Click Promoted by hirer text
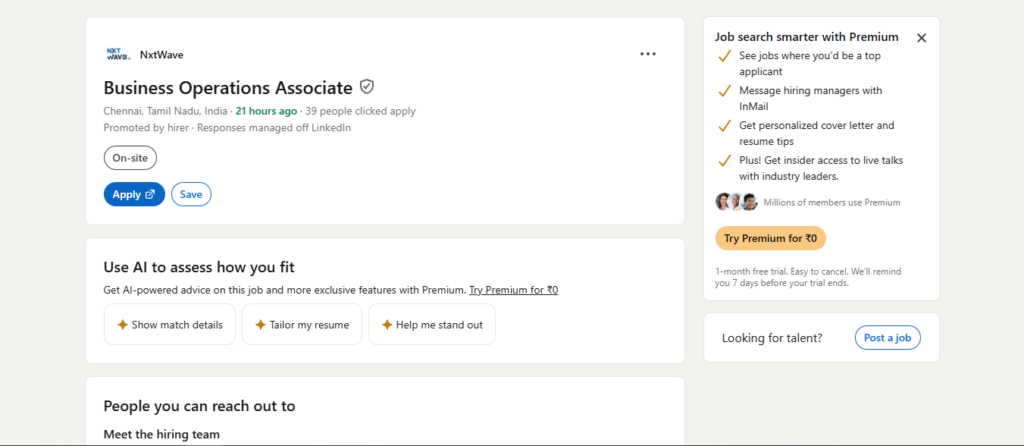Screen dimensions: 1024x446 [146, 128]
